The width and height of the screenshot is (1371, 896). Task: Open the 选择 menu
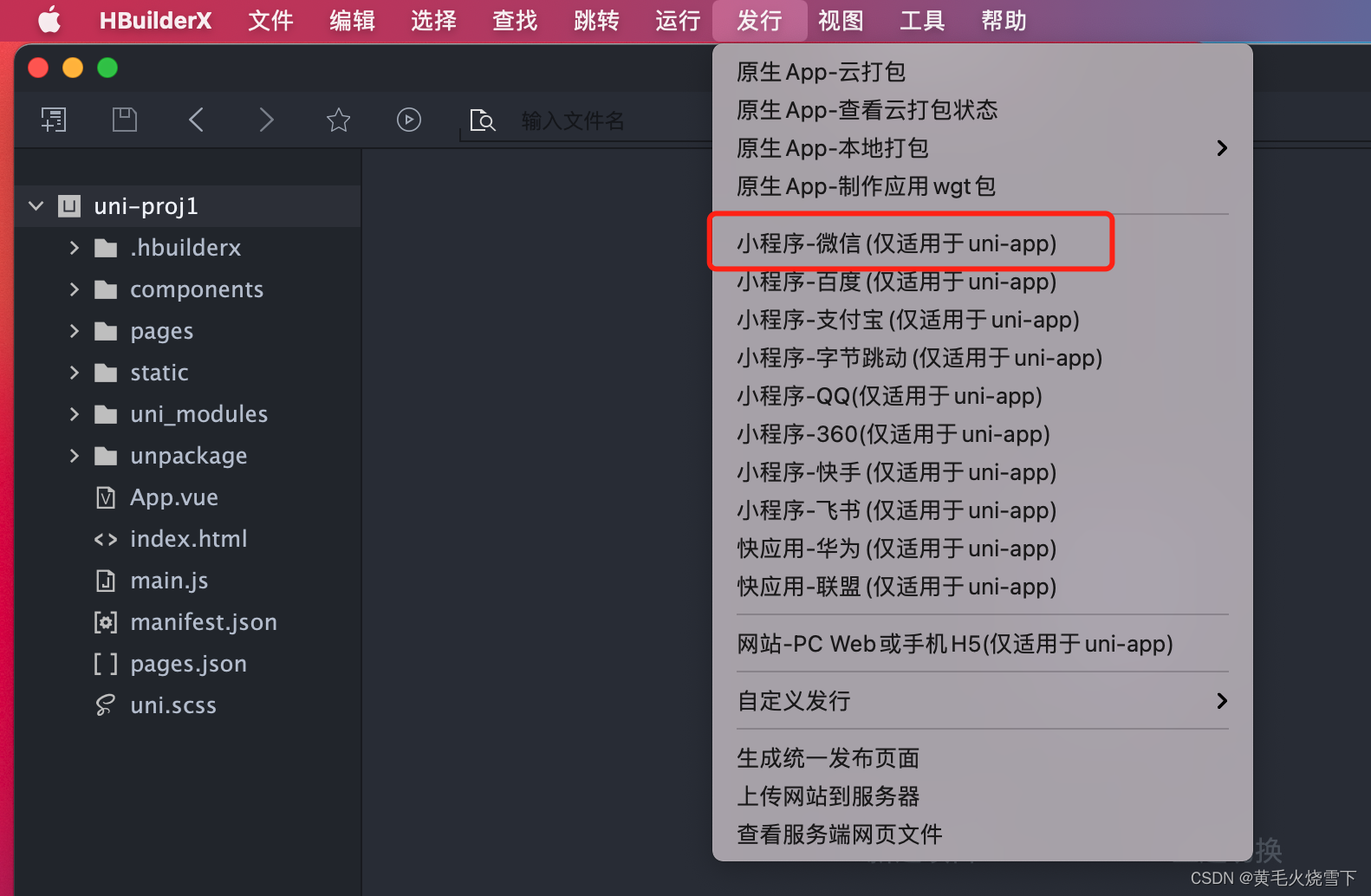(x=433, y=21)
